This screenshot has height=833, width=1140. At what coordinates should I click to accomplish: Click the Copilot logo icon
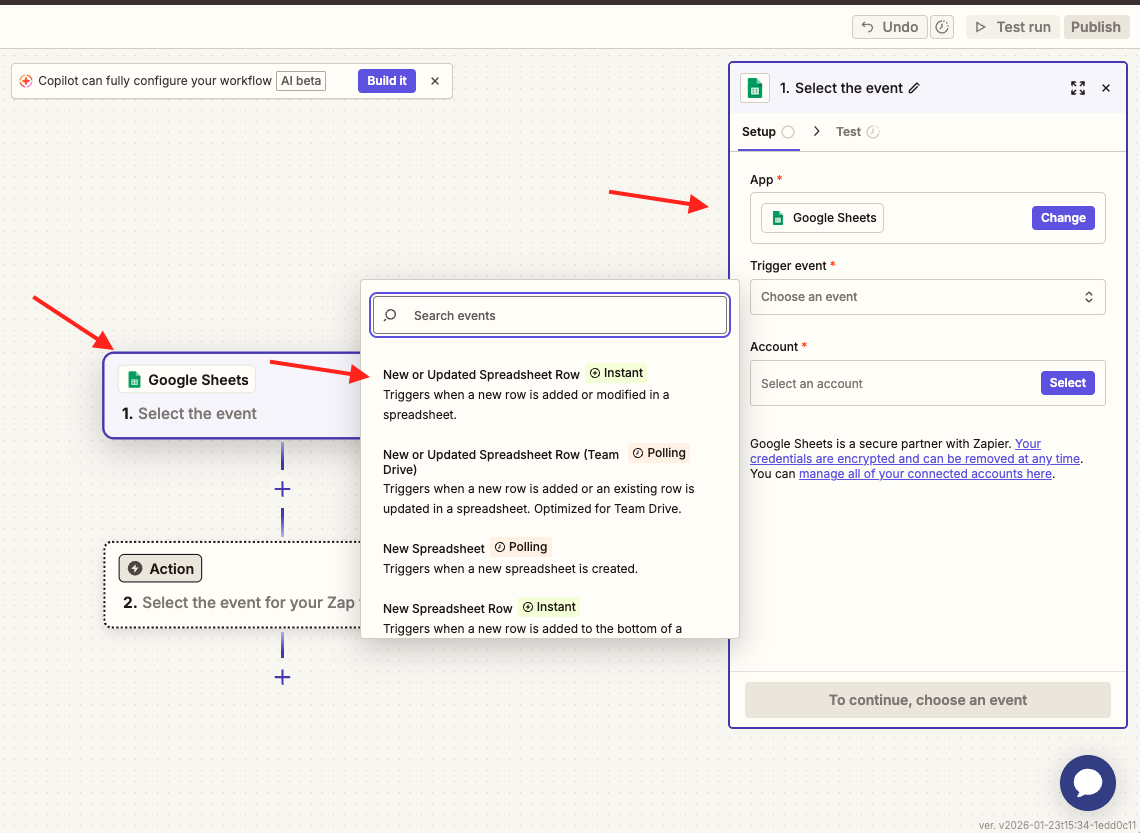(26, 81)
